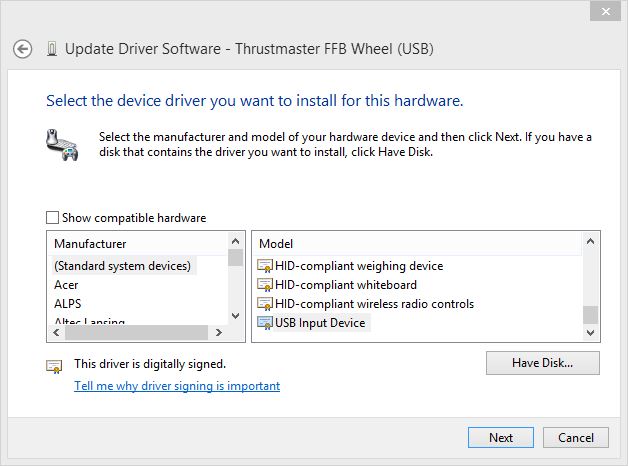Screen dimensions: 628x466
Task: Click Model list vertical scrollbar thumb
Action: (590, 315)
